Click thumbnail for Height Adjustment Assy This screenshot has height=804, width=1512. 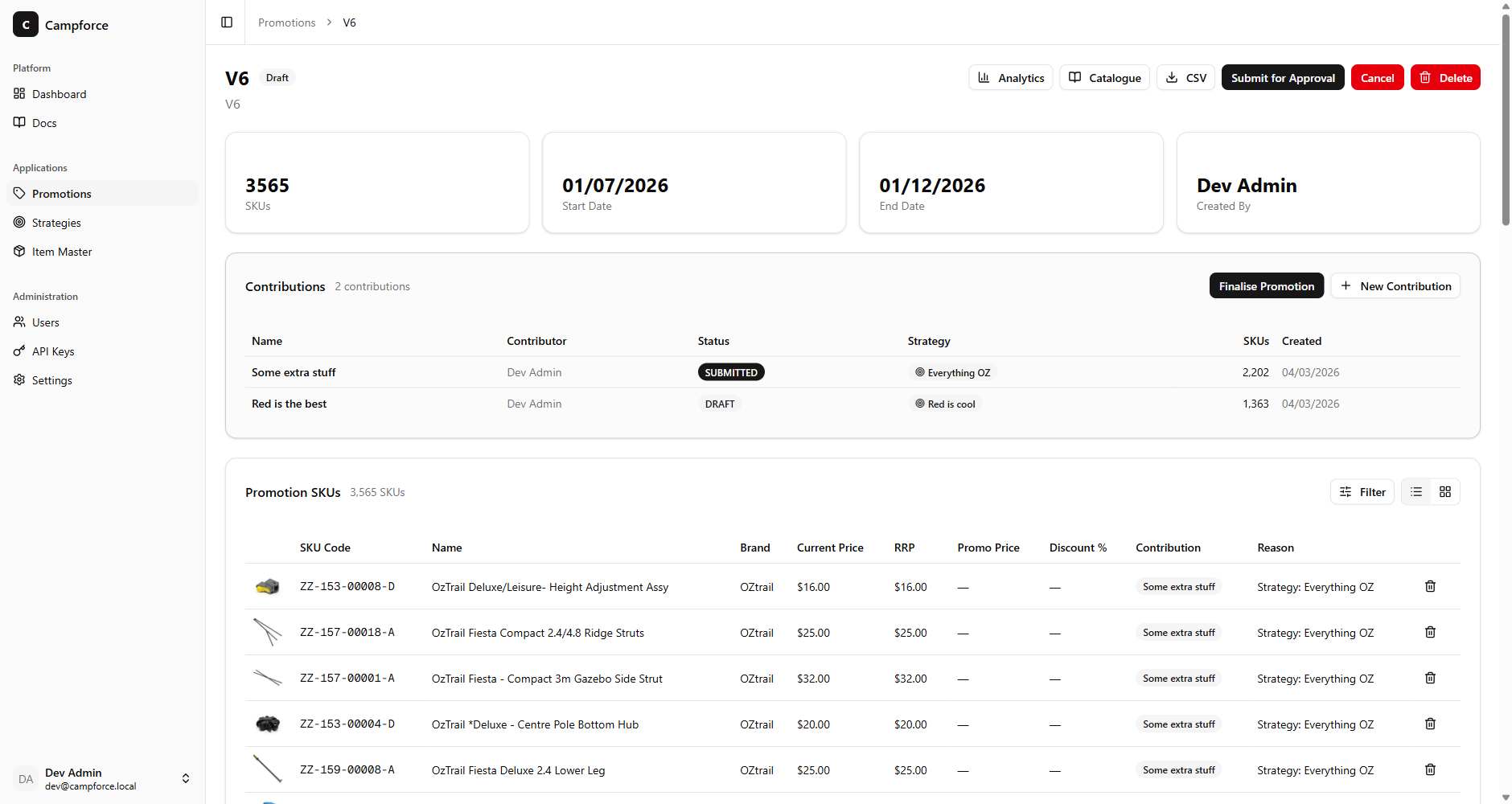[x=267, y=586]
